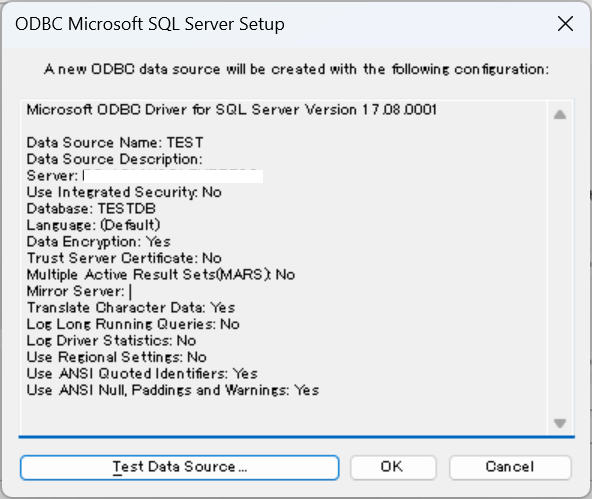Viewport: 592px width, 499px height.
Task: Click the driver version line 17.08.0001
Action: 232,110
